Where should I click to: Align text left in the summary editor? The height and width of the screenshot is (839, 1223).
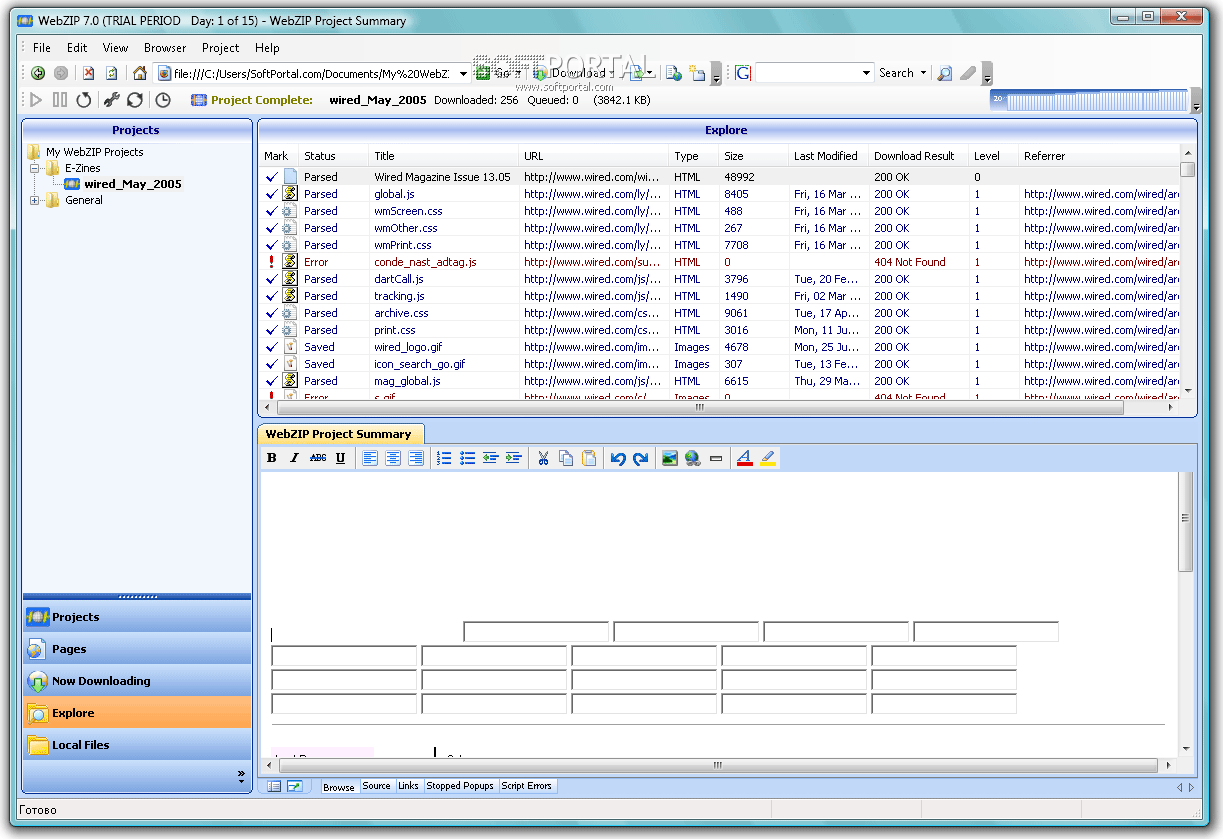(370, 458)
